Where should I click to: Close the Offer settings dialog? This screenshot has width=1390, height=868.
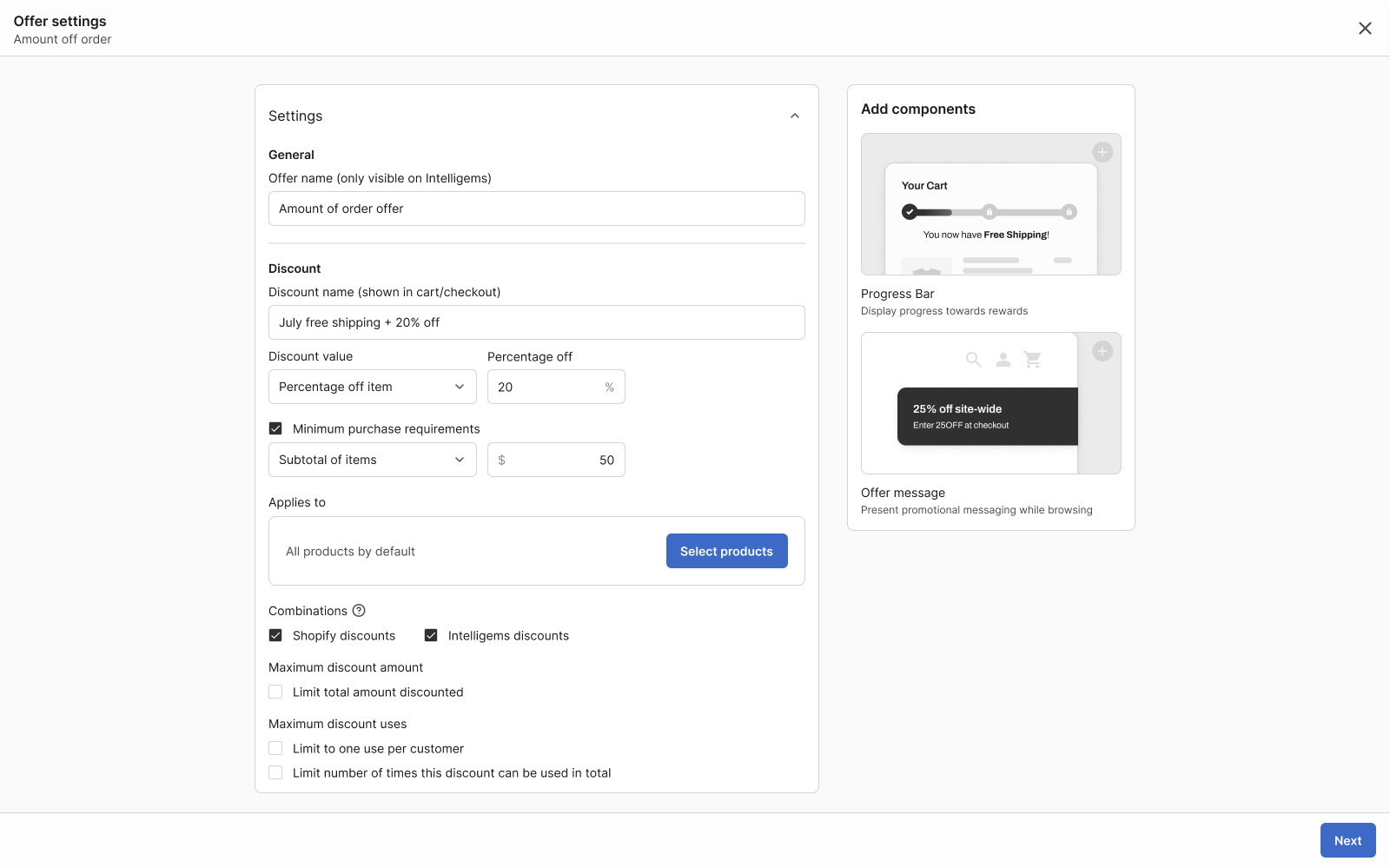[1365, 29]
